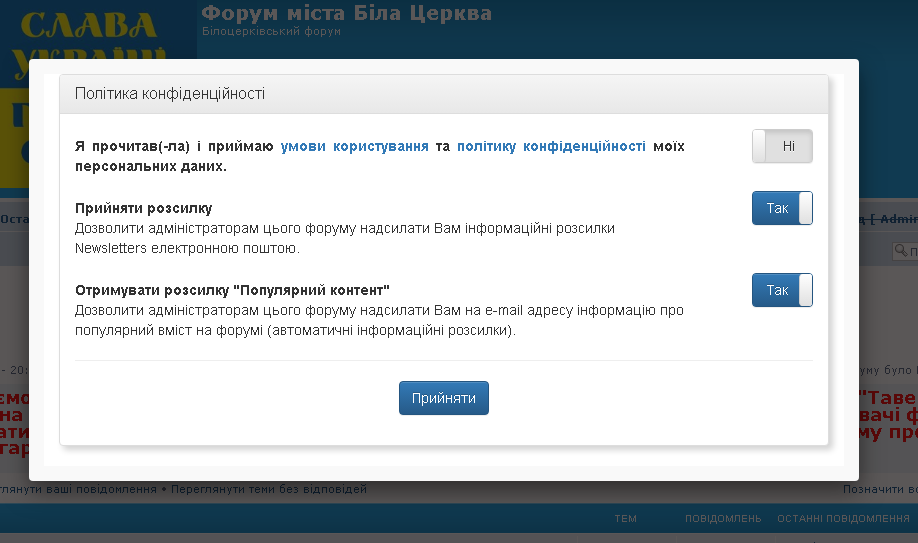This screenshot has height=543, width=918.
Task: Toggle the terms acceptance switch showing Ні
Action: point(782,146)
